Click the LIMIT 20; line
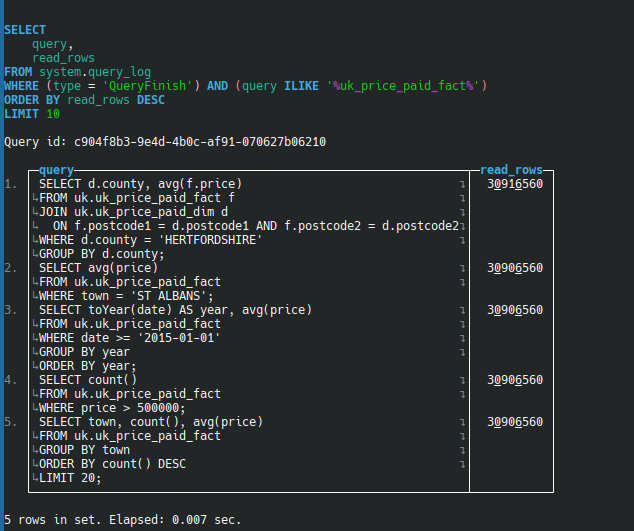Screen dimensions: 634x531 click(x=70, y=478)
